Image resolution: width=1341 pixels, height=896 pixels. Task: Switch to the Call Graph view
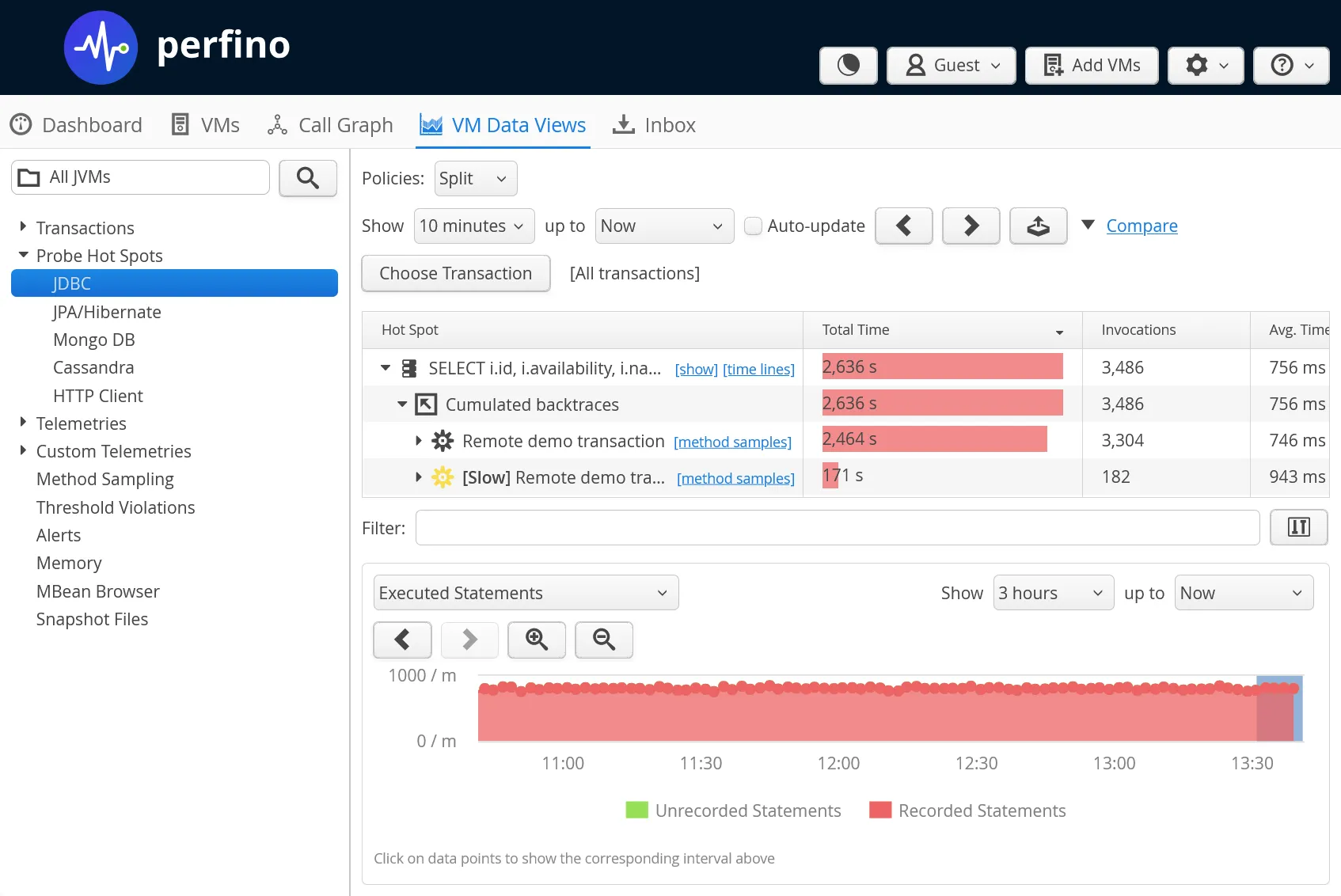(330, 124)
